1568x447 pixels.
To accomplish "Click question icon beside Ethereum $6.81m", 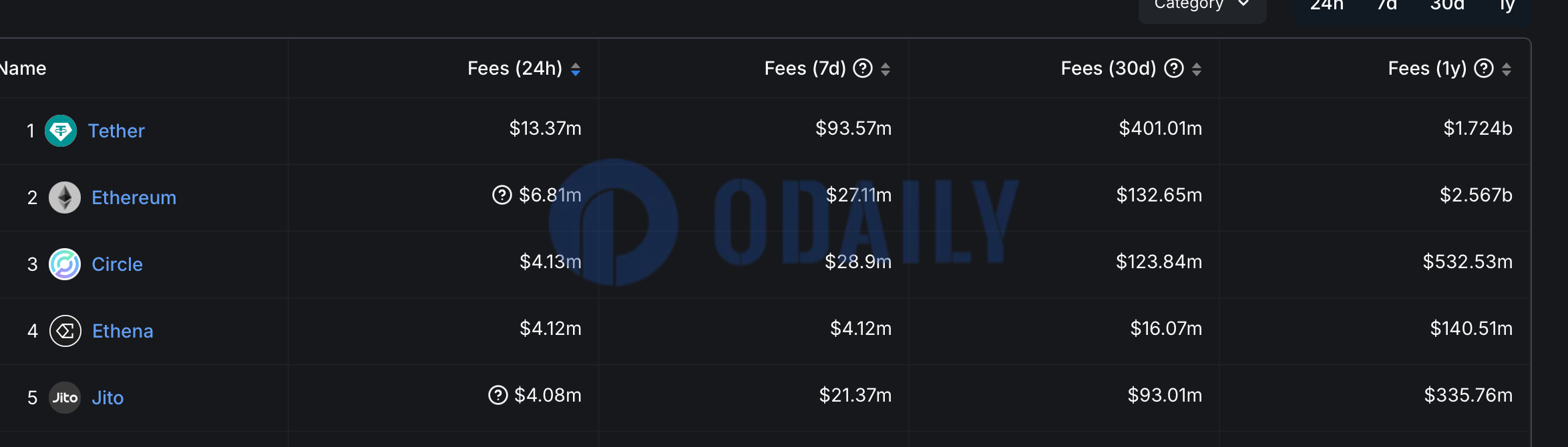I will point(502,195).
